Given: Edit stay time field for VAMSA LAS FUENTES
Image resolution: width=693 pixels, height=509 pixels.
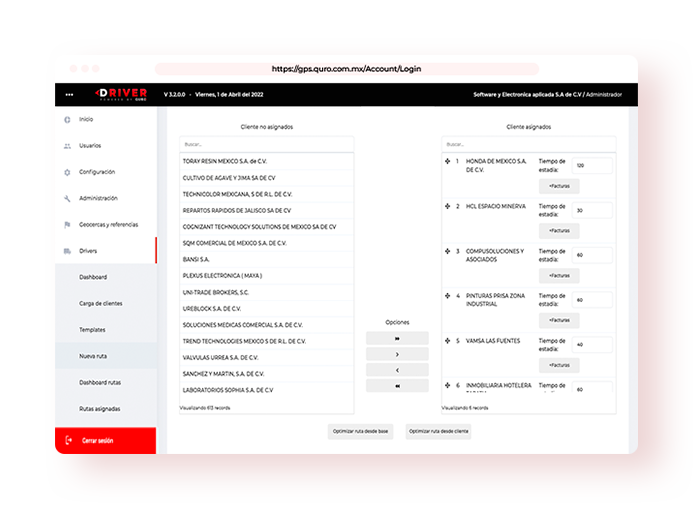Looking at the screenshot, I should (592, 345).
